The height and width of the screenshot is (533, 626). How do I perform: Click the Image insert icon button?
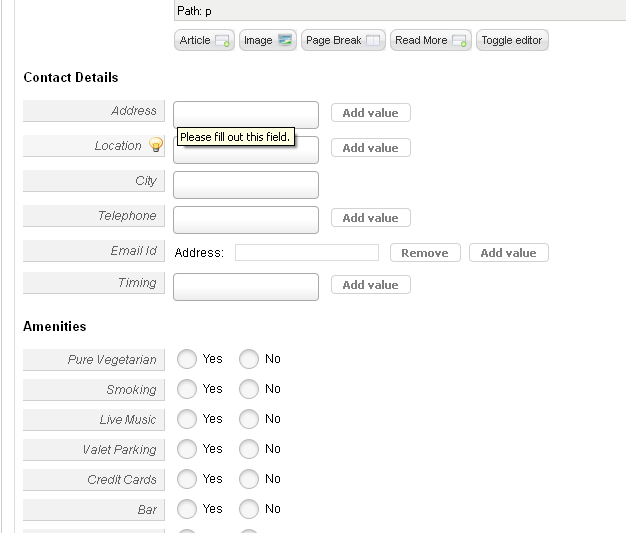coord(267,40)
